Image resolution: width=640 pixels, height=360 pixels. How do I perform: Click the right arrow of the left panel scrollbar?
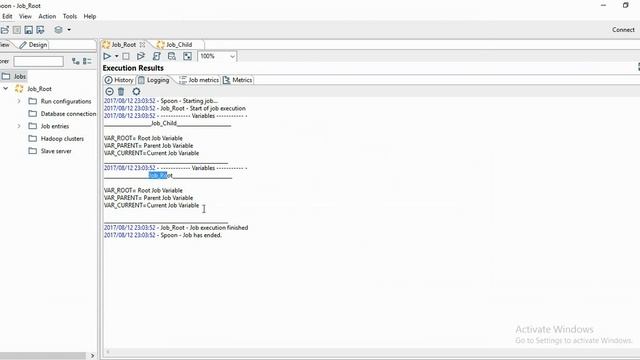[92, 356]
